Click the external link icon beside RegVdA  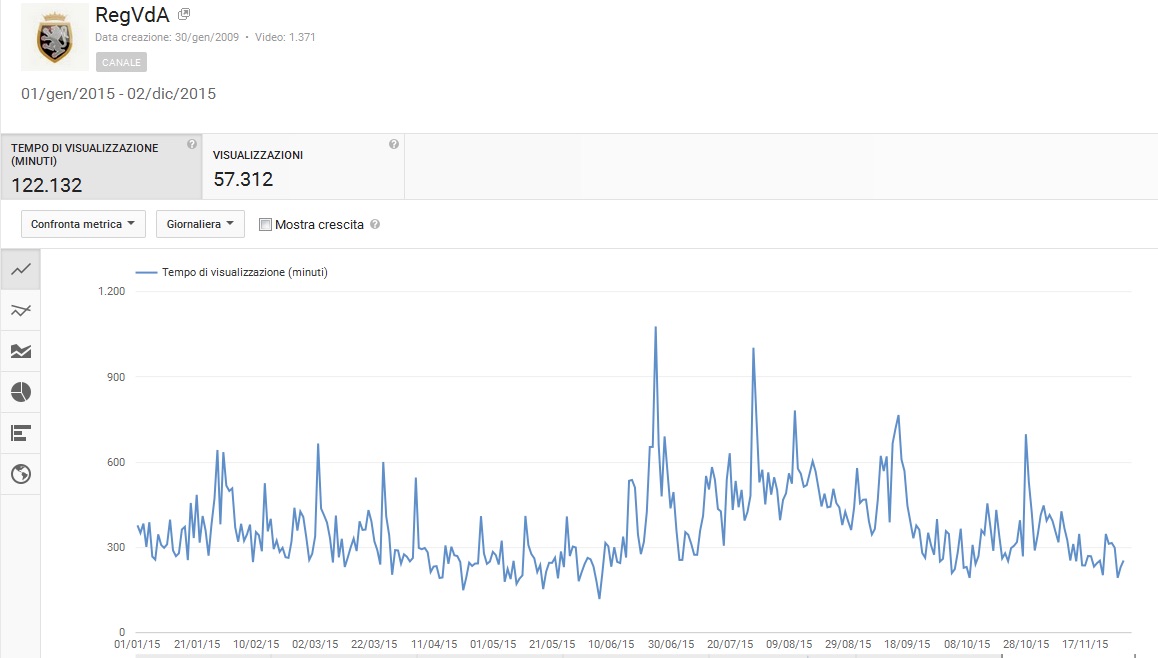pyautogui.click(x=184, y=15)
